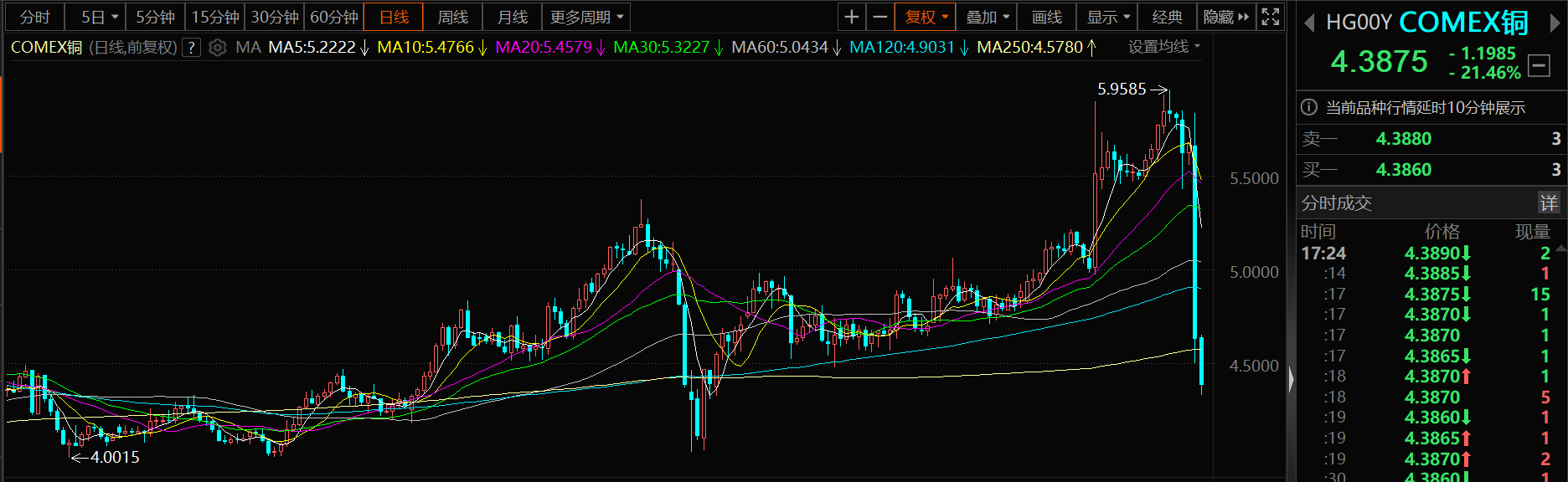
Task: Remove COMEX铜 from watchlist via minus box
Action: pyautogui.click(x=1539, y=65)
